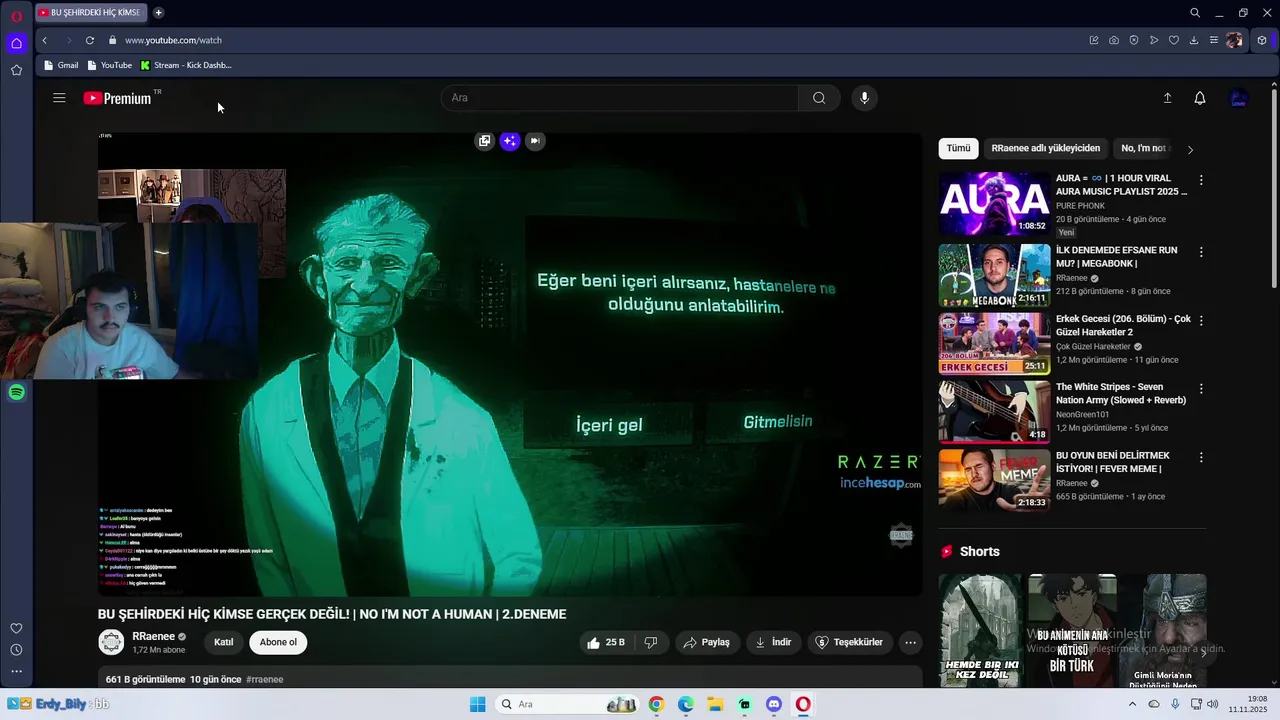Open Chrome from the taskbar
This screenshot has width=1280, height=720.
(656, 704)
